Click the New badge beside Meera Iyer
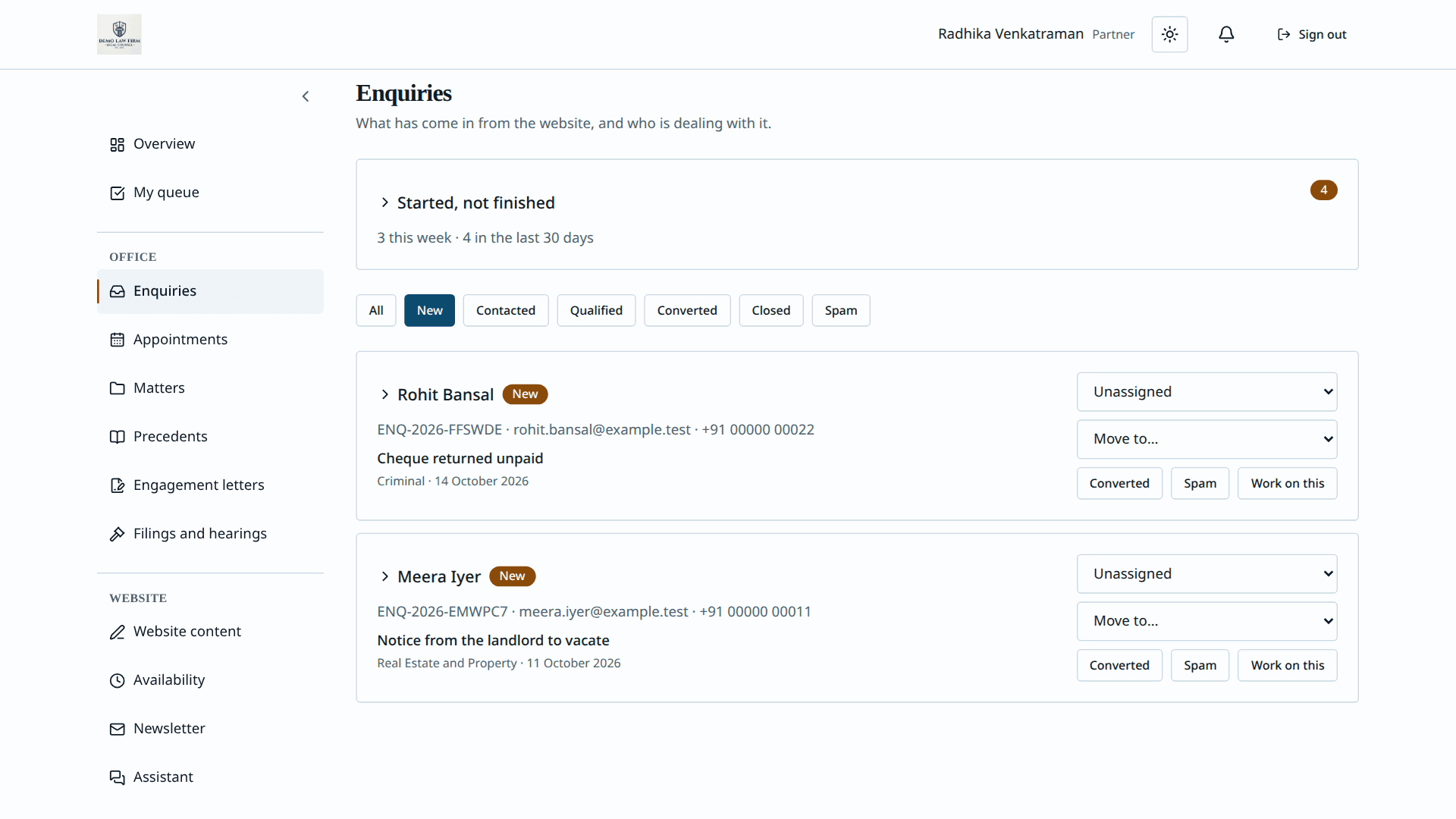Viewport: 1456px width, 819px height. coord(512,576)
